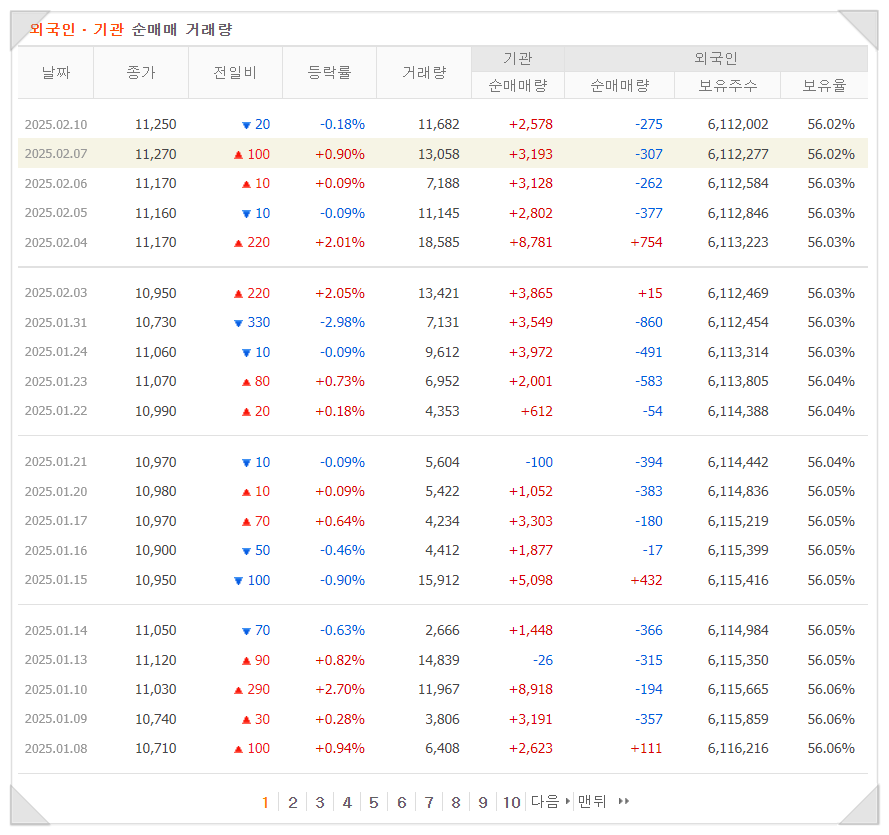Click the double-arrow icon after 맨뒤
The image size is (889, 835).
coord(624,801)
